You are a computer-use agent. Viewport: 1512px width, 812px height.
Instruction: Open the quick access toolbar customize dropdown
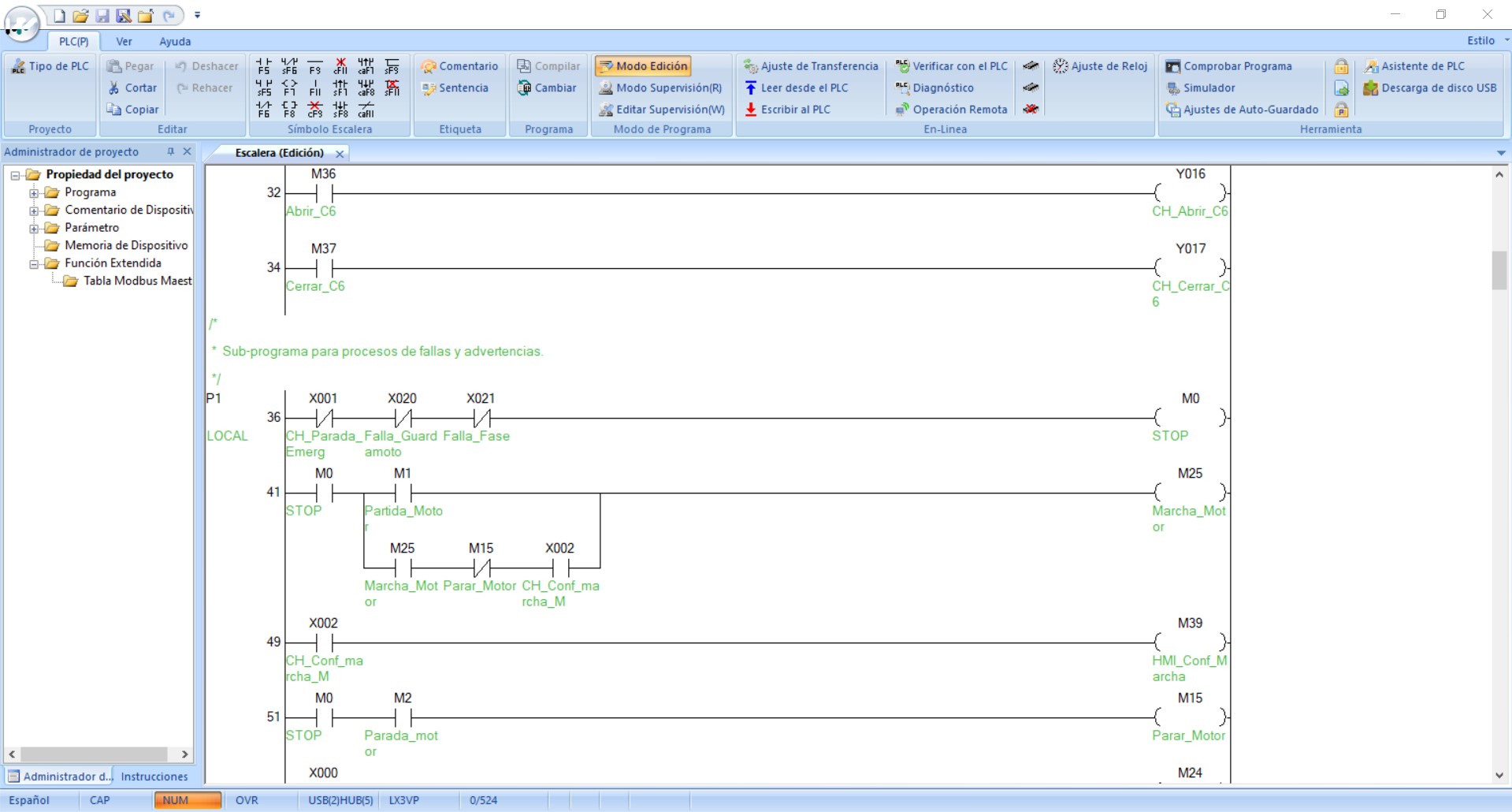click(198, 15)
